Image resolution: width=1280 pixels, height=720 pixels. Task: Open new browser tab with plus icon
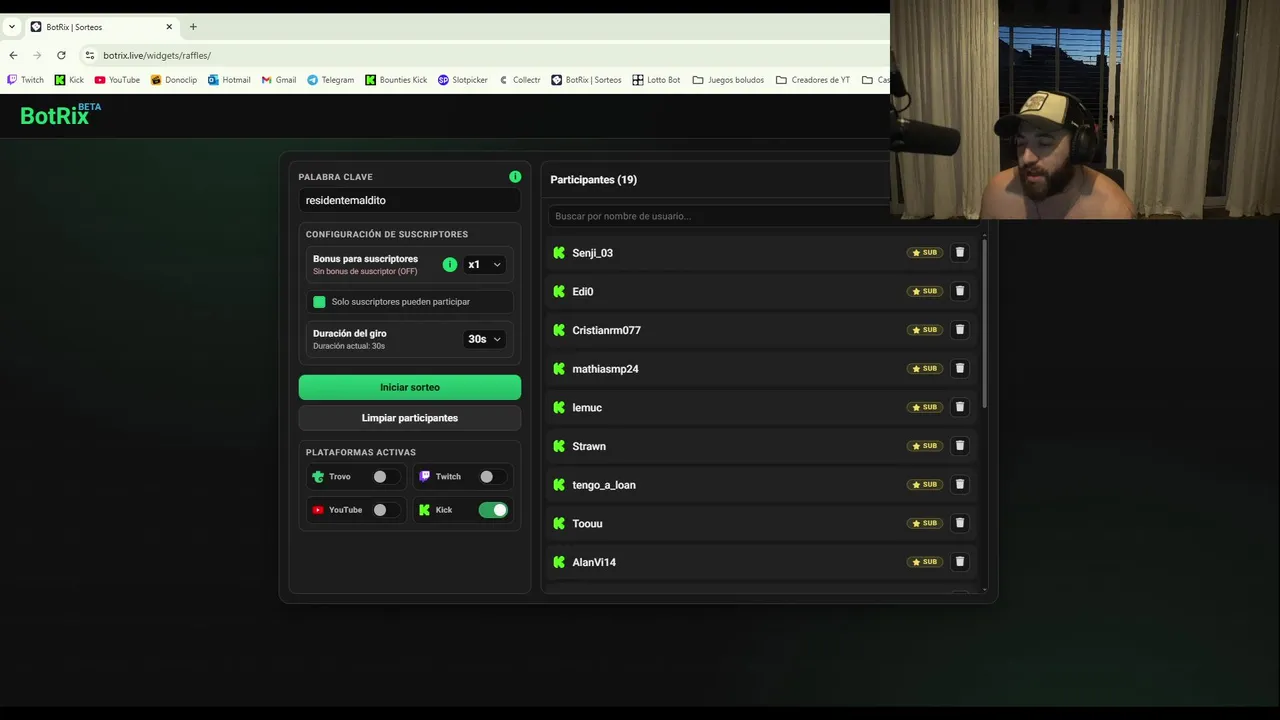[193, 27]
